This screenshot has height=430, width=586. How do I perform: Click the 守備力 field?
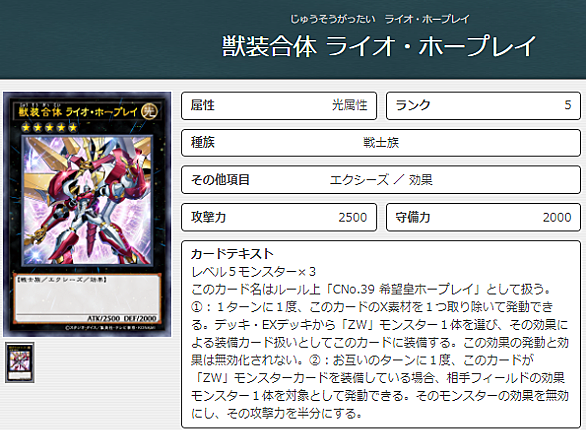(x=483, y=217)
